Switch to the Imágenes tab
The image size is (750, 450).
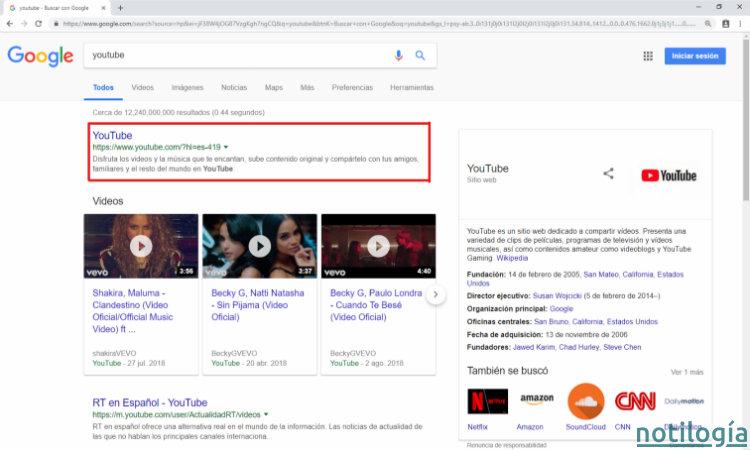188,88
